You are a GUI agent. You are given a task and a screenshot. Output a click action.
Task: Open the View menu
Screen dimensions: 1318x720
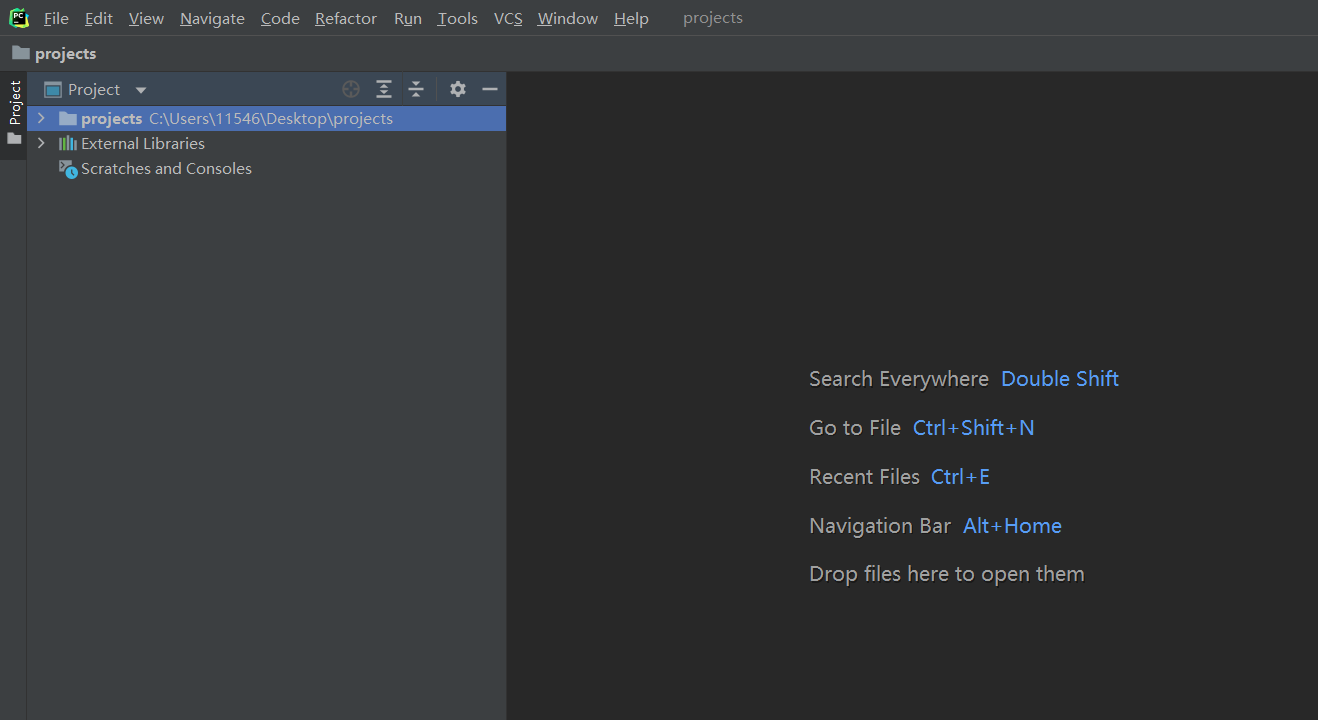146,18
